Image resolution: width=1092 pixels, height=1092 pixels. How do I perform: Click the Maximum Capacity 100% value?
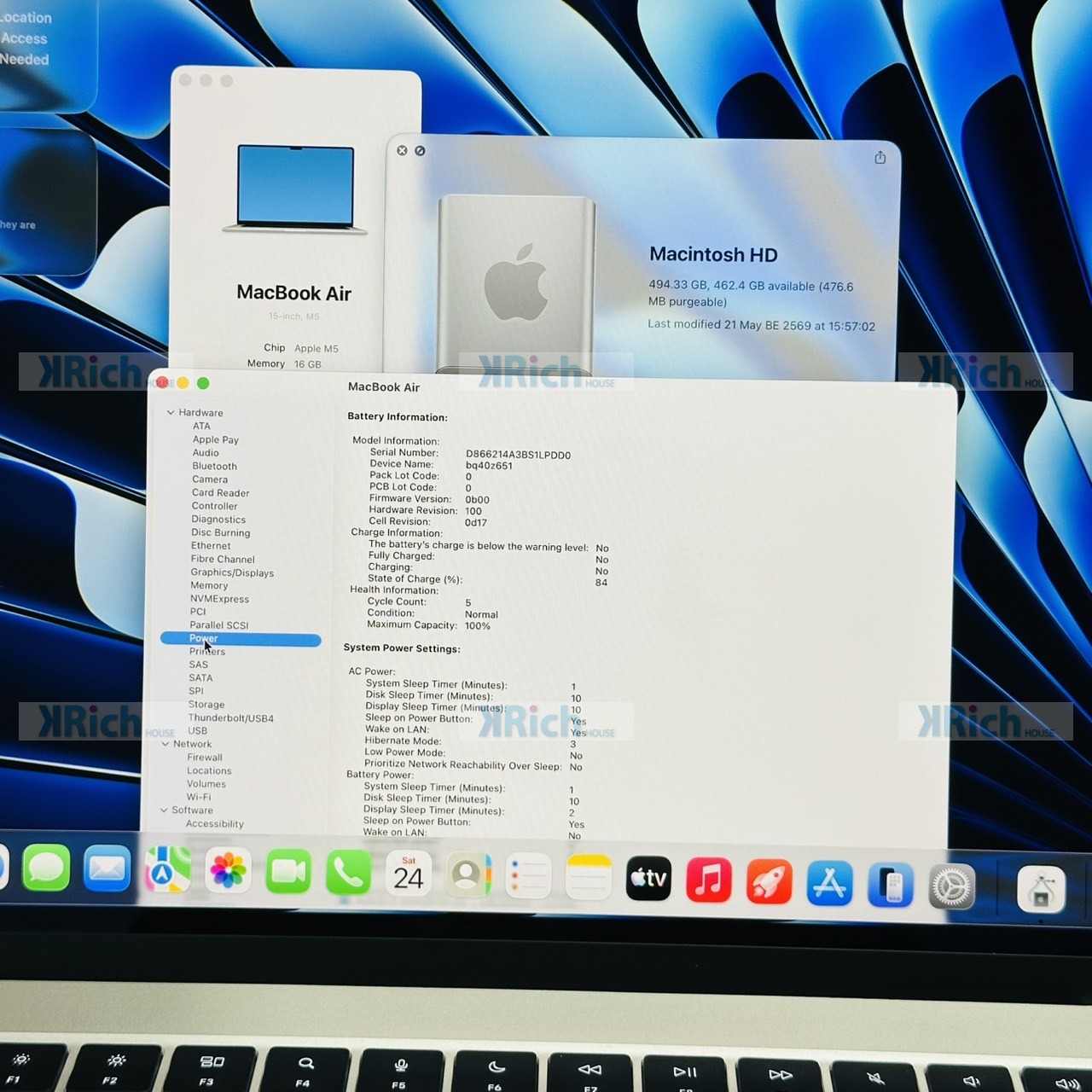point(478,626)
